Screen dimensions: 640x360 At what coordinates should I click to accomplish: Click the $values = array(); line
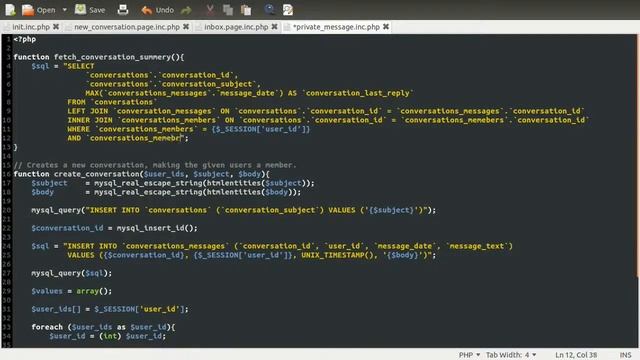[x=71, y=291]
